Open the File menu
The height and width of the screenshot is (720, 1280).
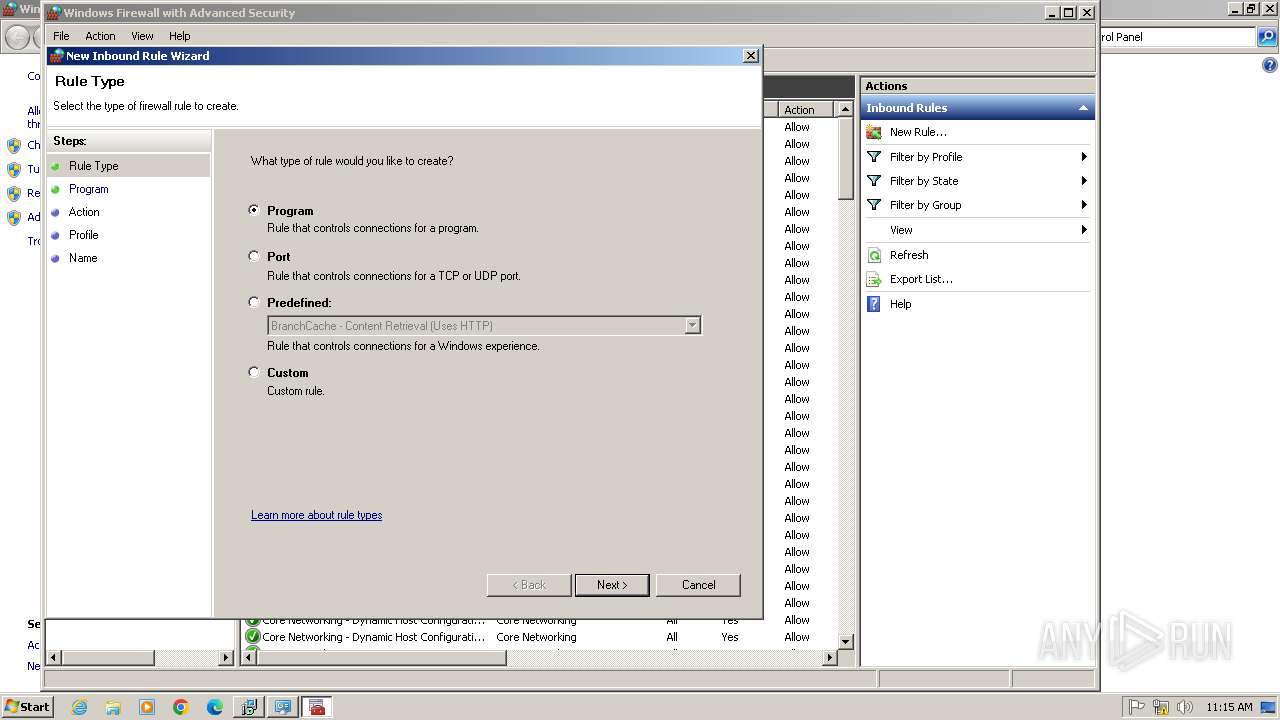click(61, 36)
